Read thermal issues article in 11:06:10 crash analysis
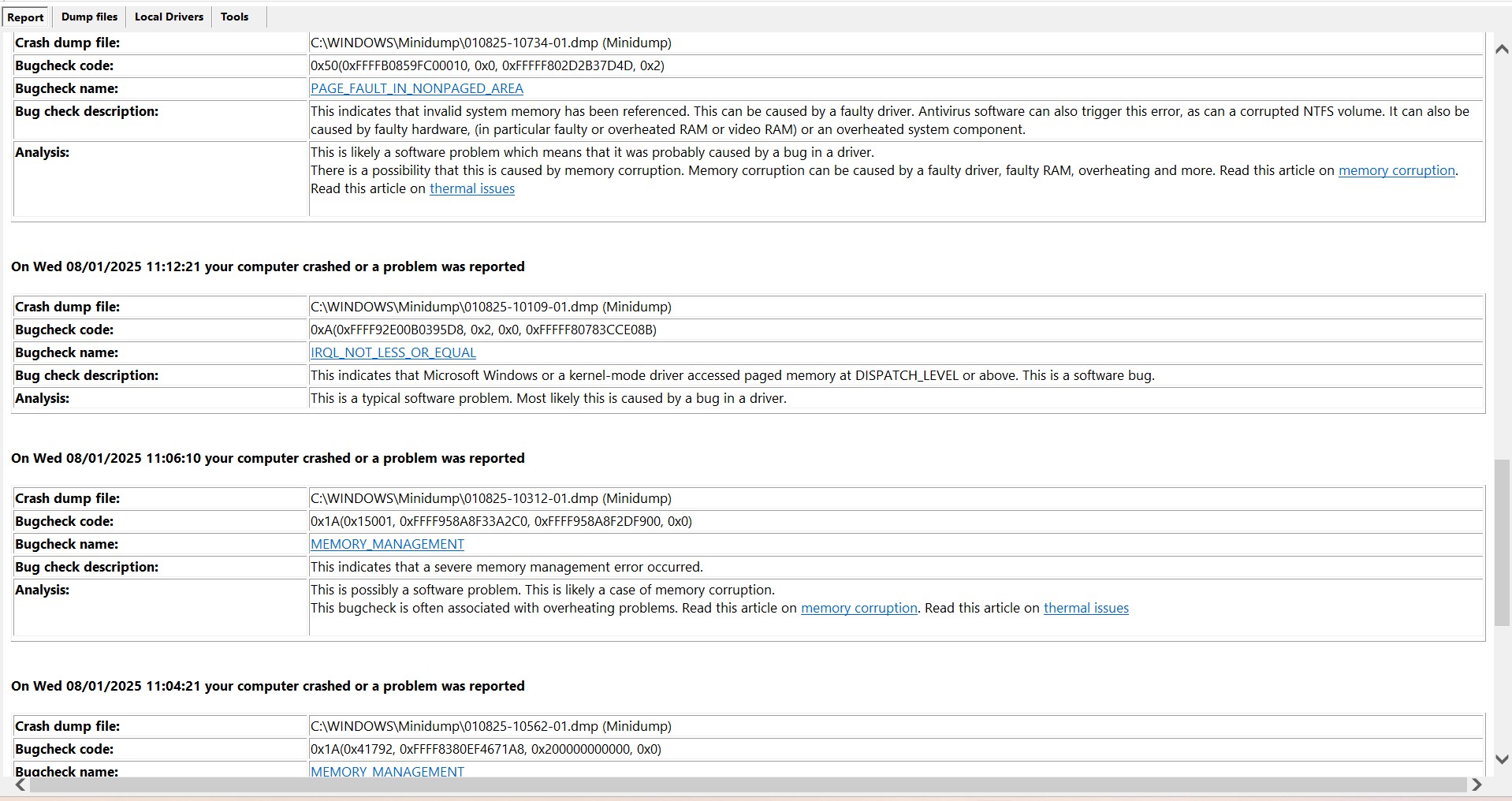The width and height of the screenshot is (1512, 801). (1086, 608)
